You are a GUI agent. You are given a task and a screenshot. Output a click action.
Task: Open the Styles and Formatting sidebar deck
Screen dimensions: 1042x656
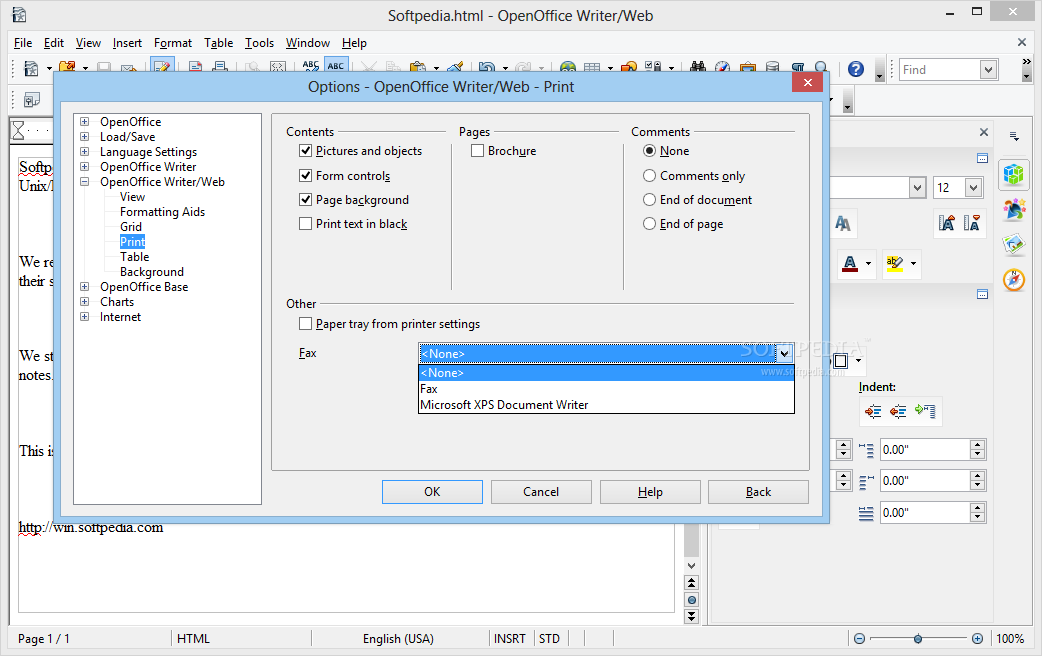click(1013, 210)
